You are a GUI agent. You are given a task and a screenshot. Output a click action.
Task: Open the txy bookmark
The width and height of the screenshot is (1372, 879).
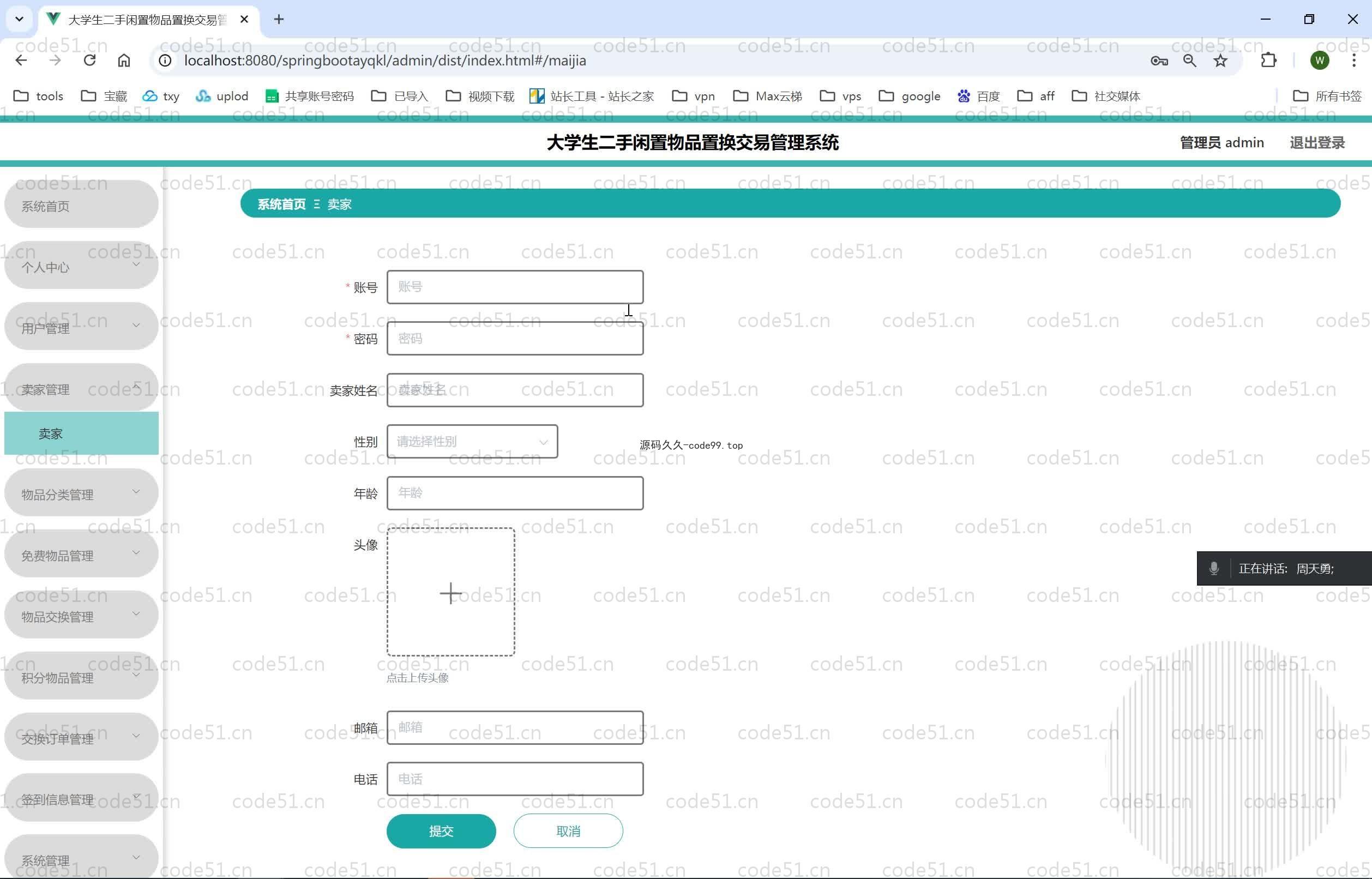(x=161, y=96)
